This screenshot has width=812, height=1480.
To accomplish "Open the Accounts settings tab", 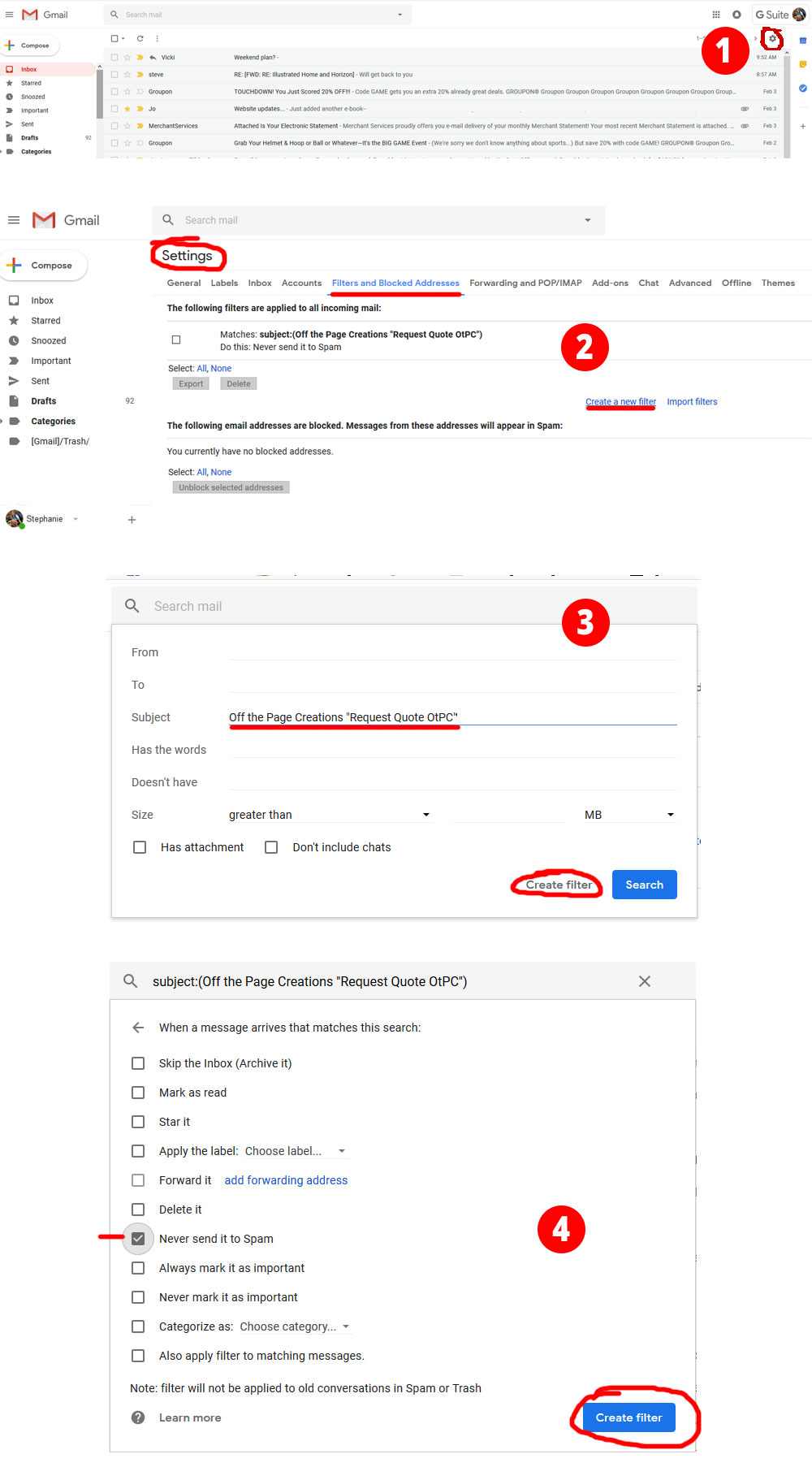I will click(301, 283).
